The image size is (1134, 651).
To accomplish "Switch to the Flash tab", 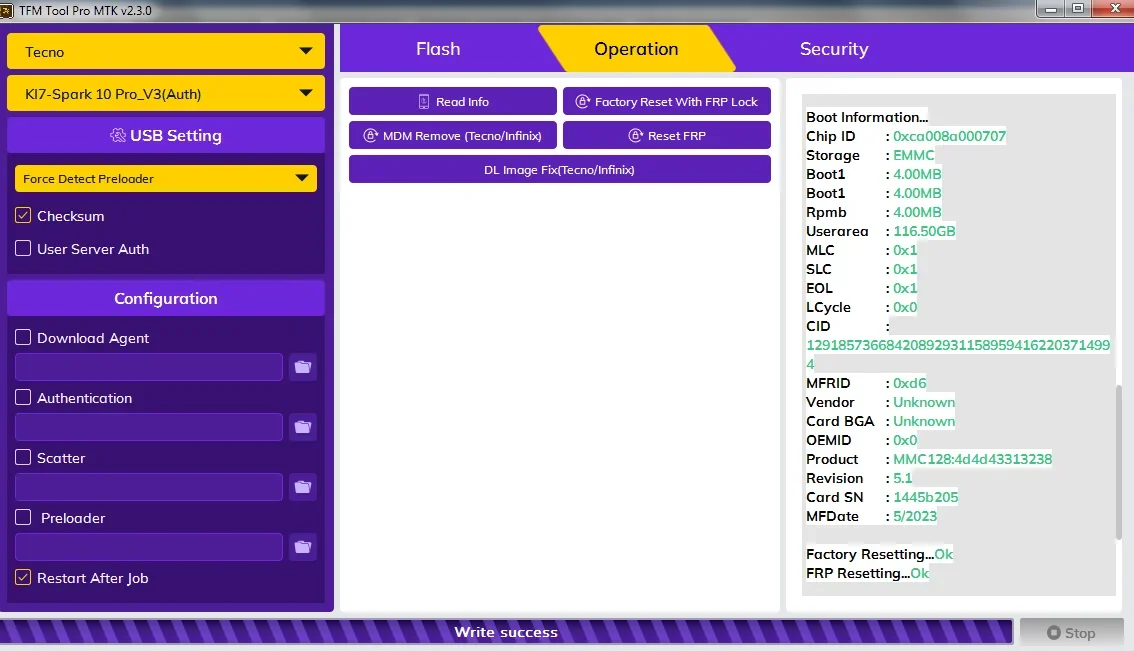I will coord(438,48).
